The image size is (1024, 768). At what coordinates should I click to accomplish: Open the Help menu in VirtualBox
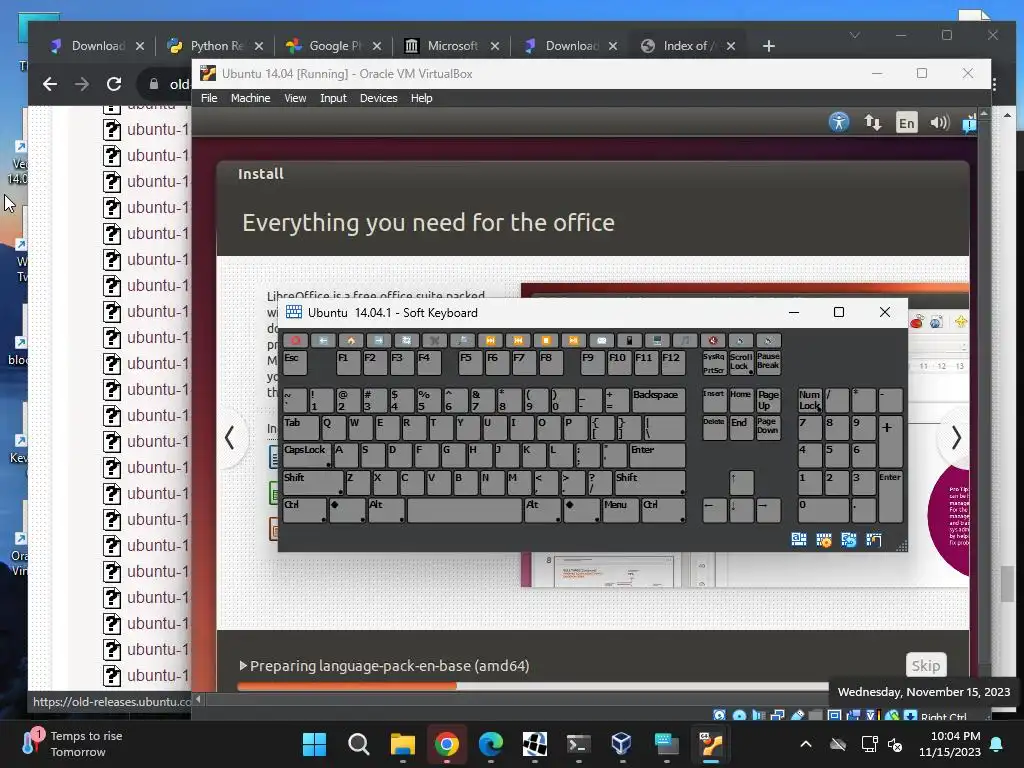coord(421,98)
